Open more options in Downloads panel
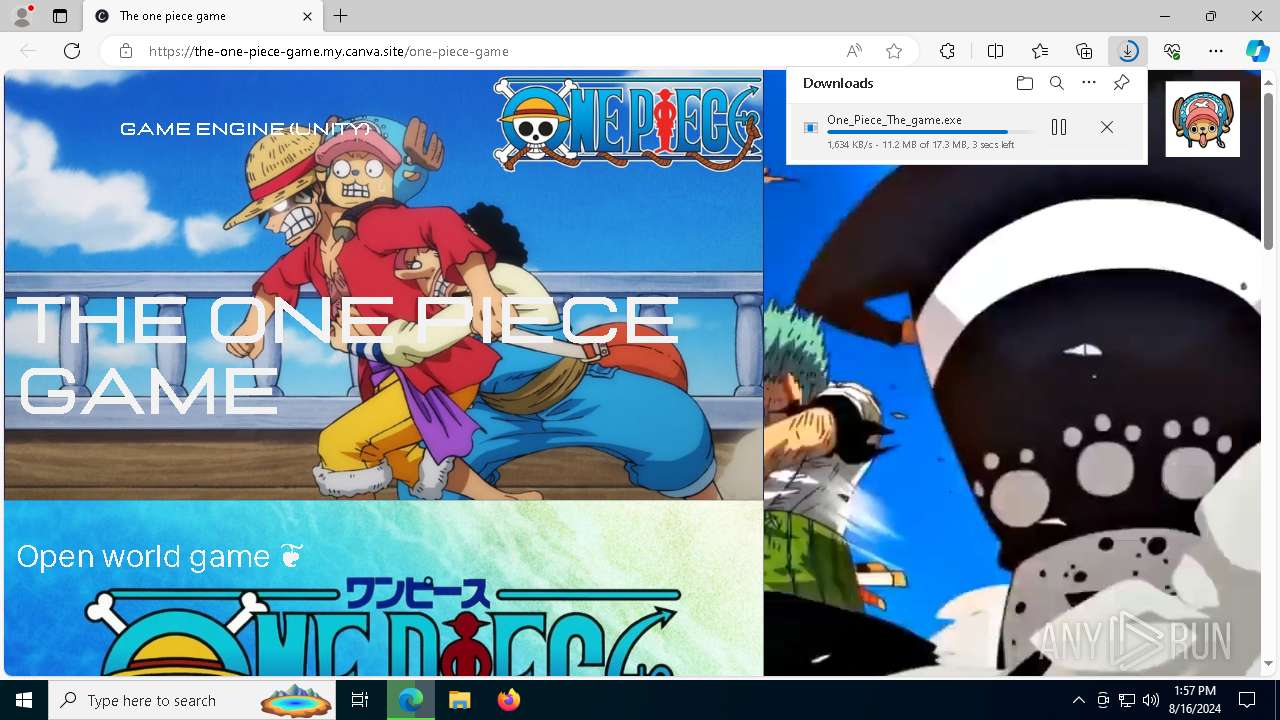Image resolution: width=1280 pixels, height=720 pixels. [x=1089, y=83]
